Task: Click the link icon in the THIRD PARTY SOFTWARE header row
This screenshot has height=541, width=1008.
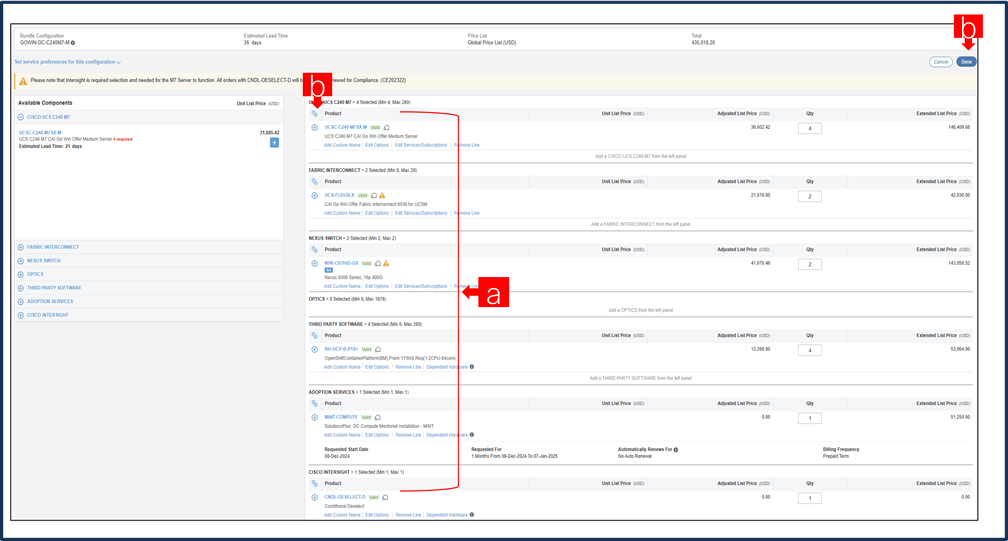Action: coord(314,335)
